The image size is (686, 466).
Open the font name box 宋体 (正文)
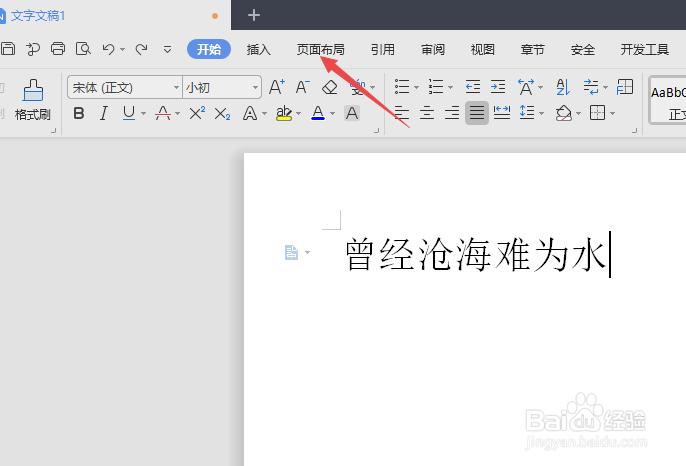[125, 88]
